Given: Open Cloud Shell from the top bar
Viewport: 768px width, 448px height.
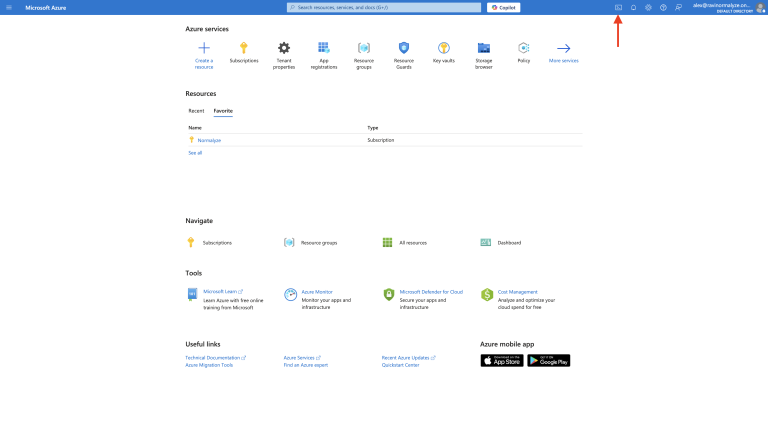Looking at the screenshot, I should [618, 7].
